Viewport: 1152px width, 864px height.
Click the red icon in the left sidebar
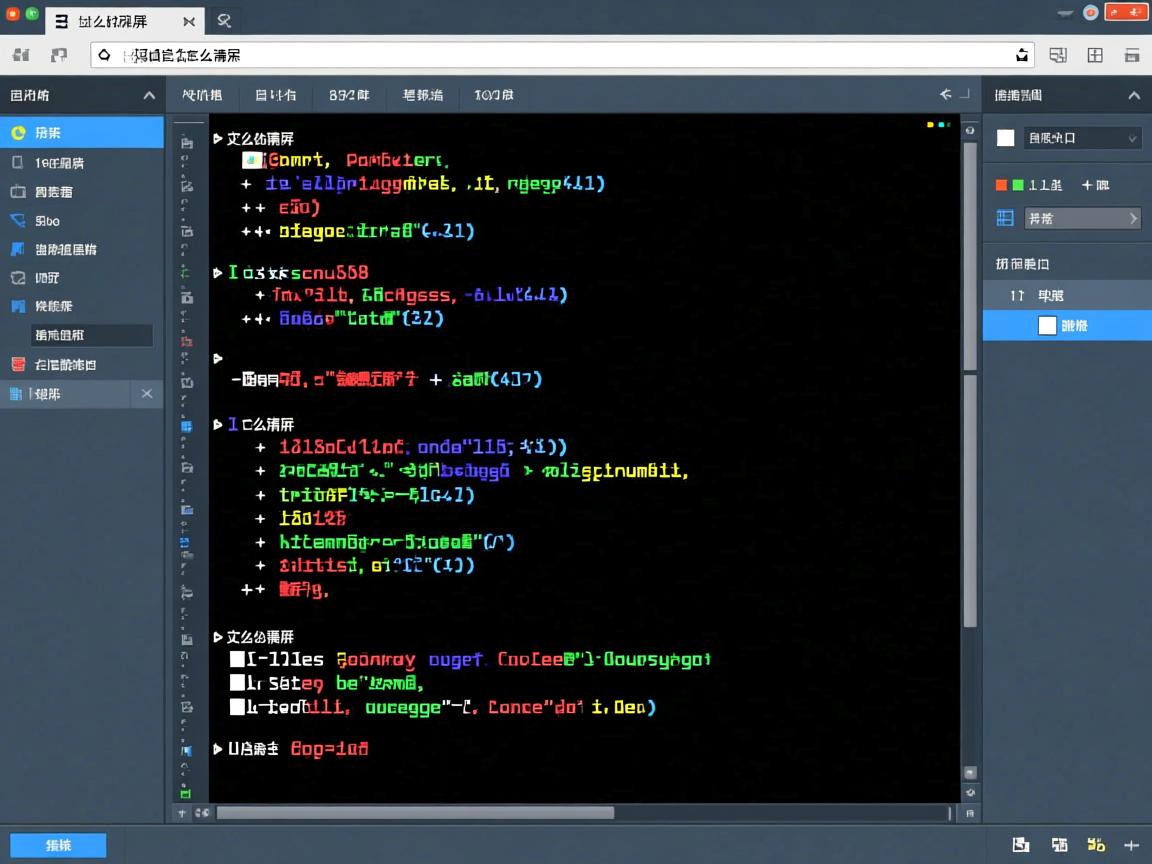pos(17,364)
